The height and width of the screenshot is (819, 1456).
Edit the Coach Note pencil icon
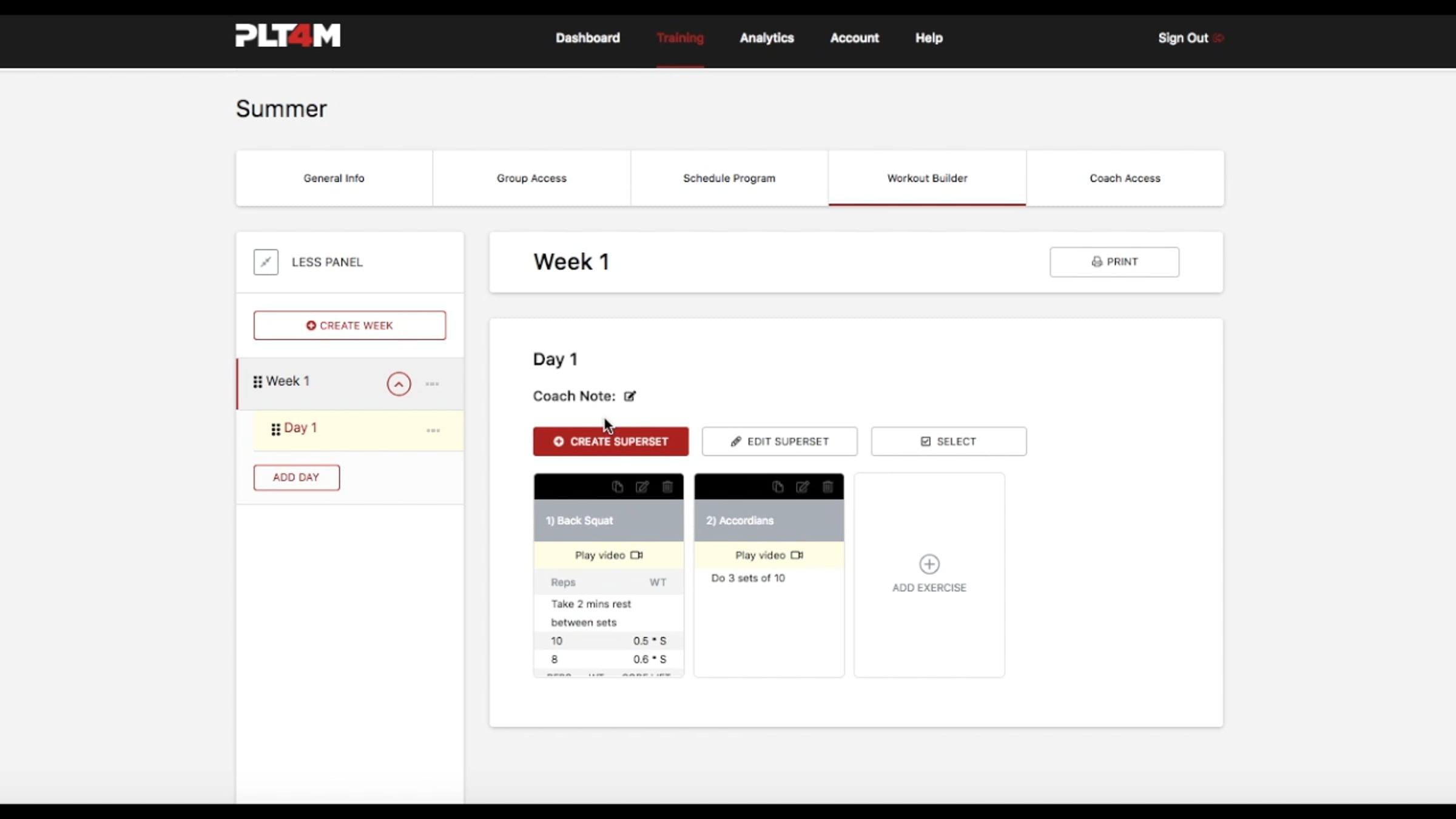630,396
